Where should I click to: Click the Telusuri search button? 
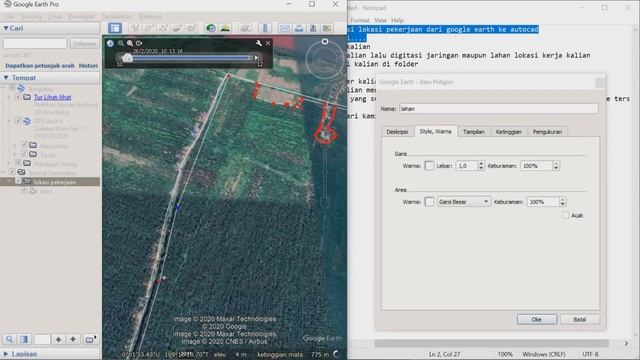tap(84, 43)
